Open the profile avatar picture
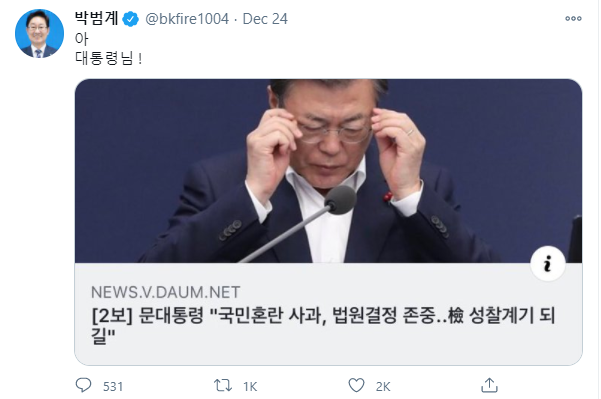 (39, 34)
